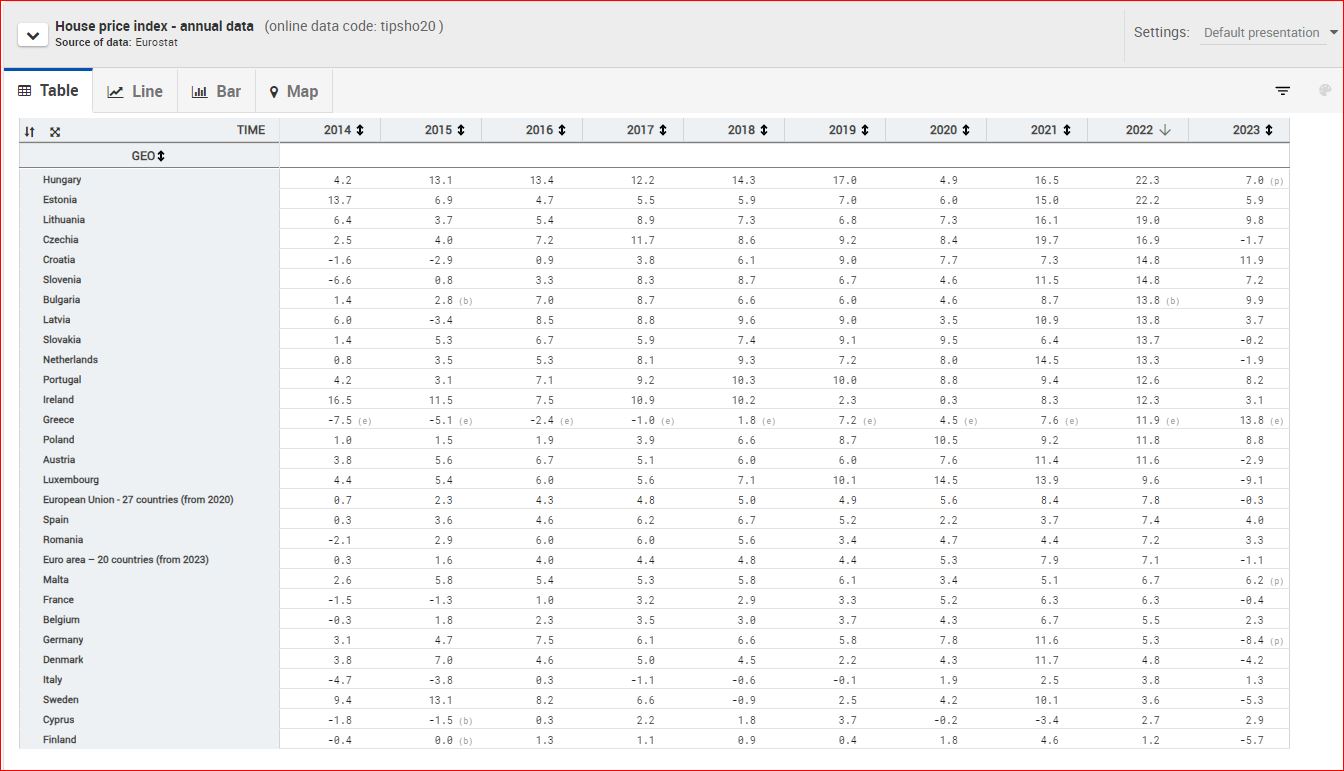
Task: Click the Hungary row label
Action: [x=62, y=180]
